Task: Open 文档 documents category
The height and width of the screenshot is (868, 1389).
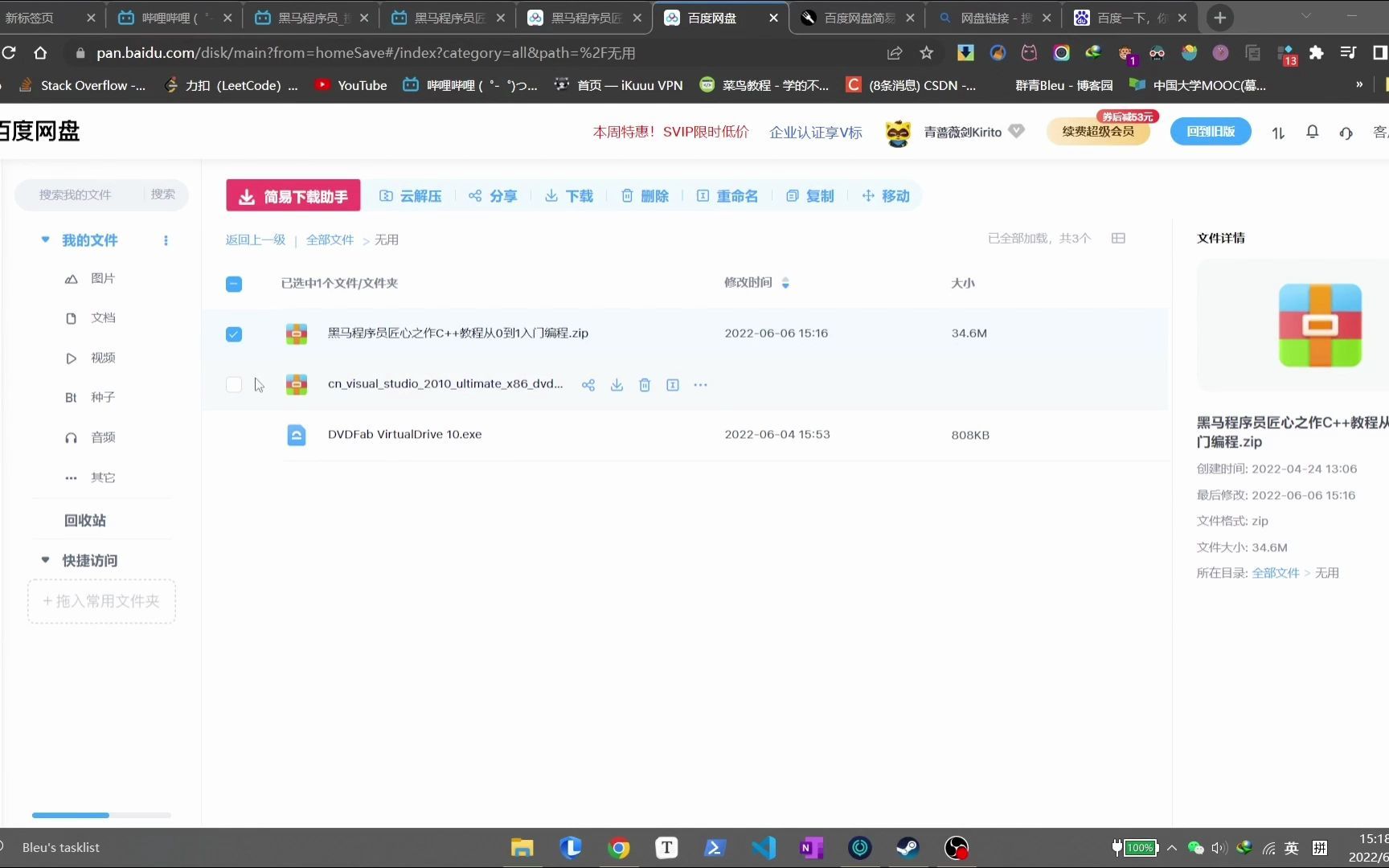Action: click(x=90, y=317)
